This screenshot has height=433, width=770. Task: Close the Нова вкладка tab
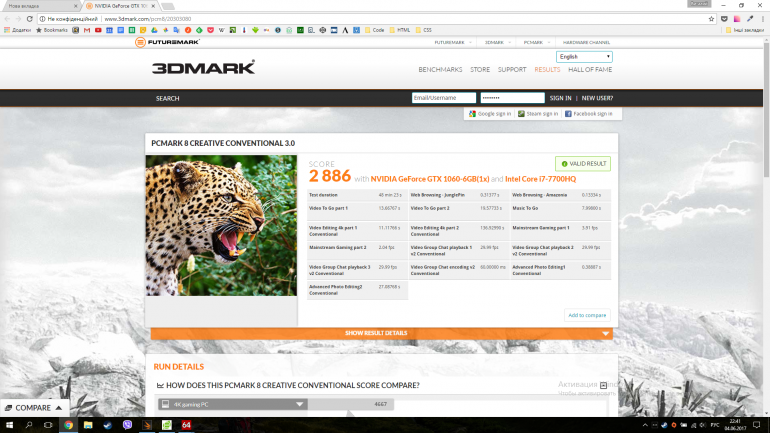[76, 6]
